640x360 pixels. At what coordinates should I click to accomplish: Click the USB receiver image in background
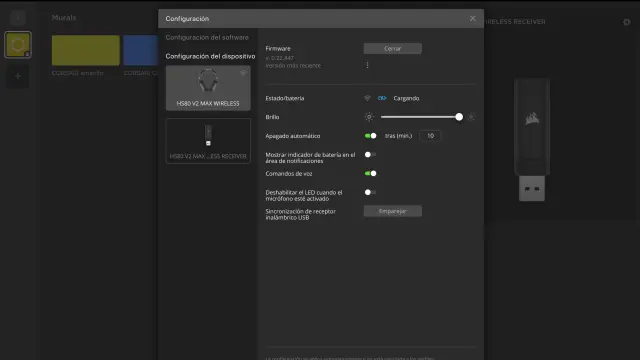click(x=532, y=140)
